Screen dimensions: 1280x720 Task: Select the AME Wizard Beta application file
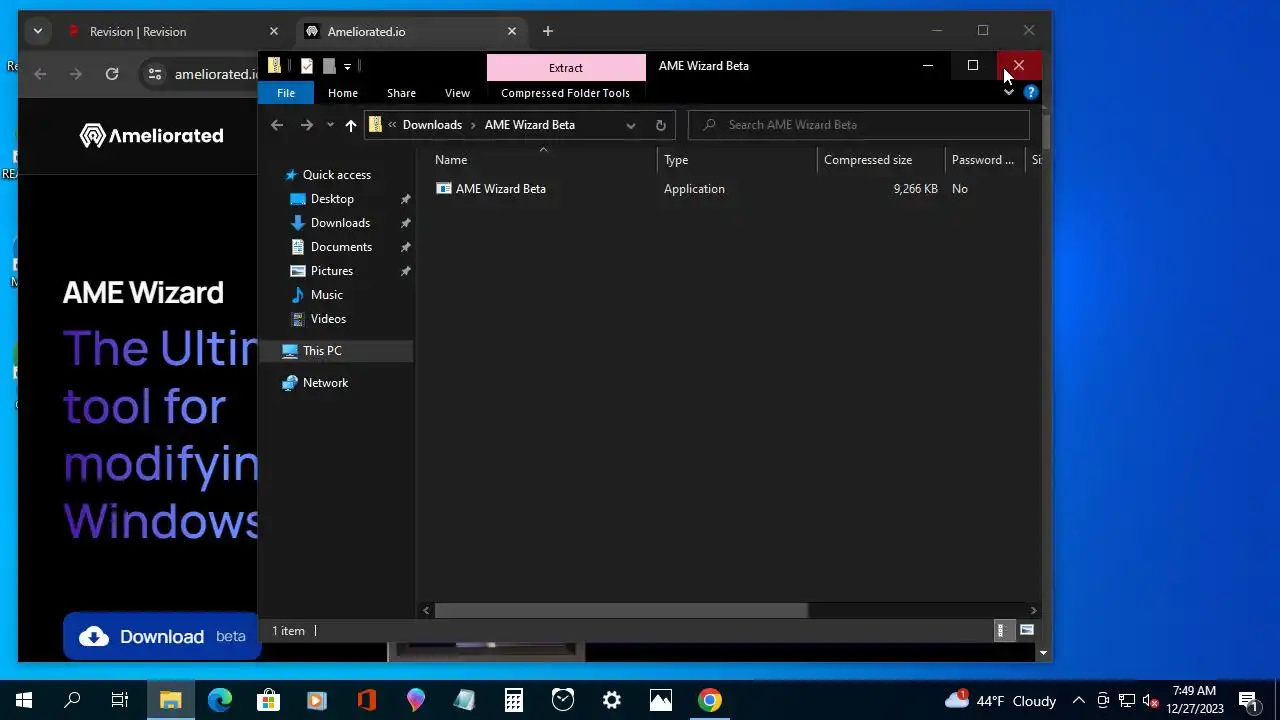[491, 189]
